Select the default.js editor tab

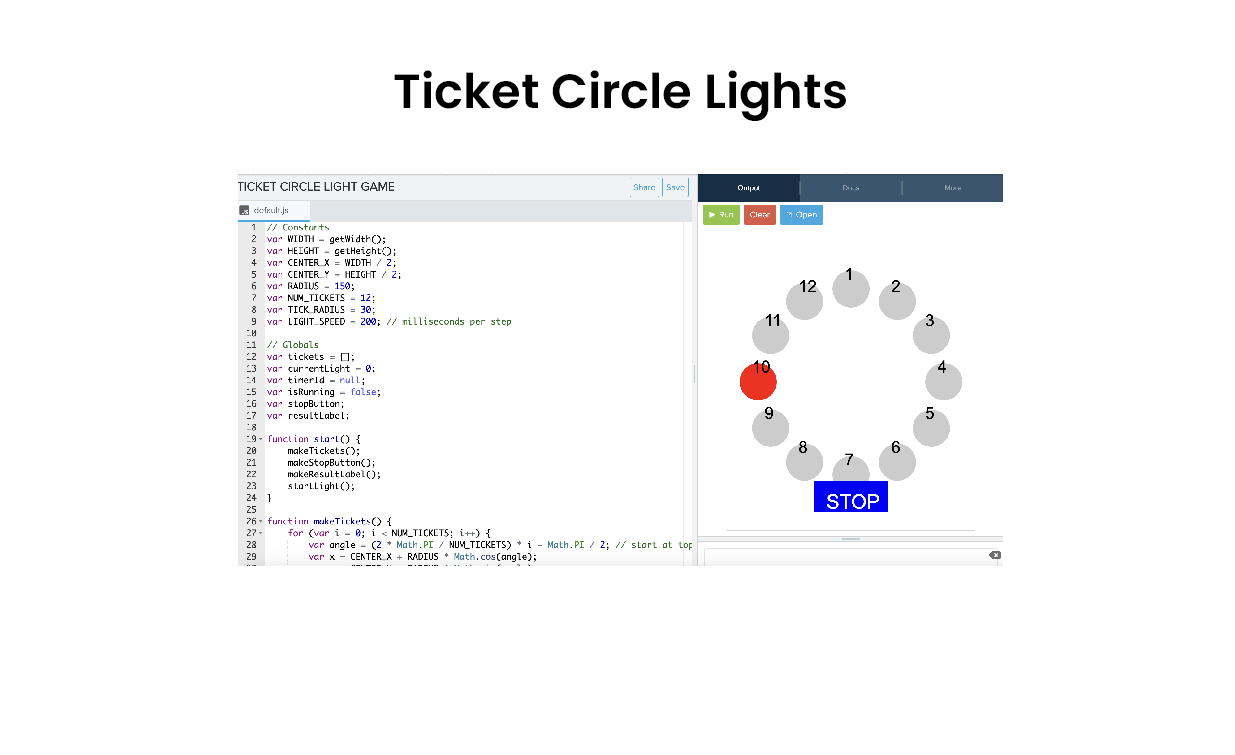[x=272, y=210]
